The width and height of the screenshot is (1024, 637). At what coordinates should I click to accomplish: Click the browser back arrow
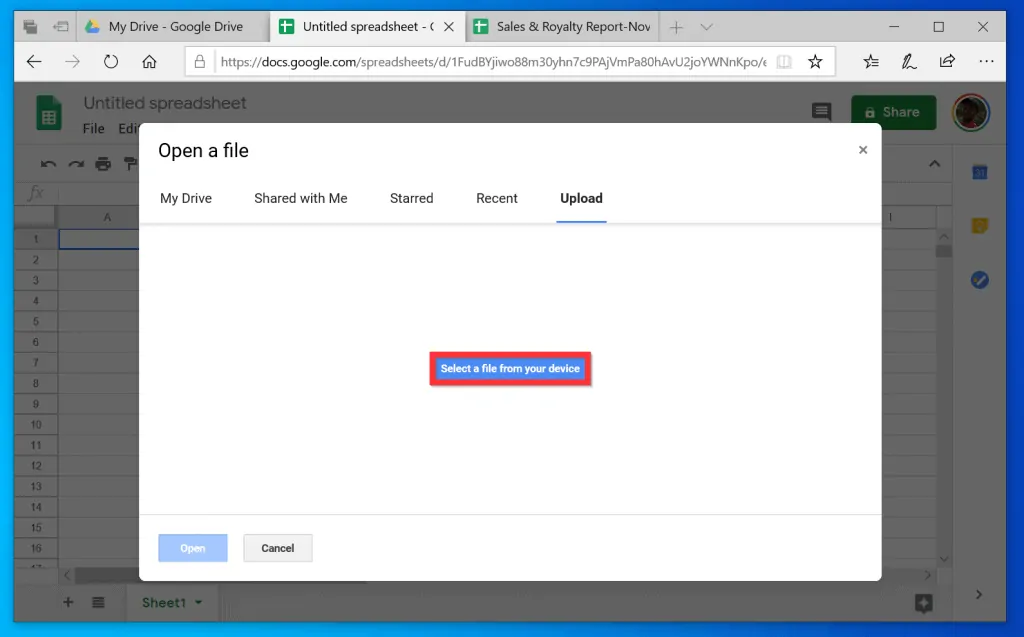(34, 62)
